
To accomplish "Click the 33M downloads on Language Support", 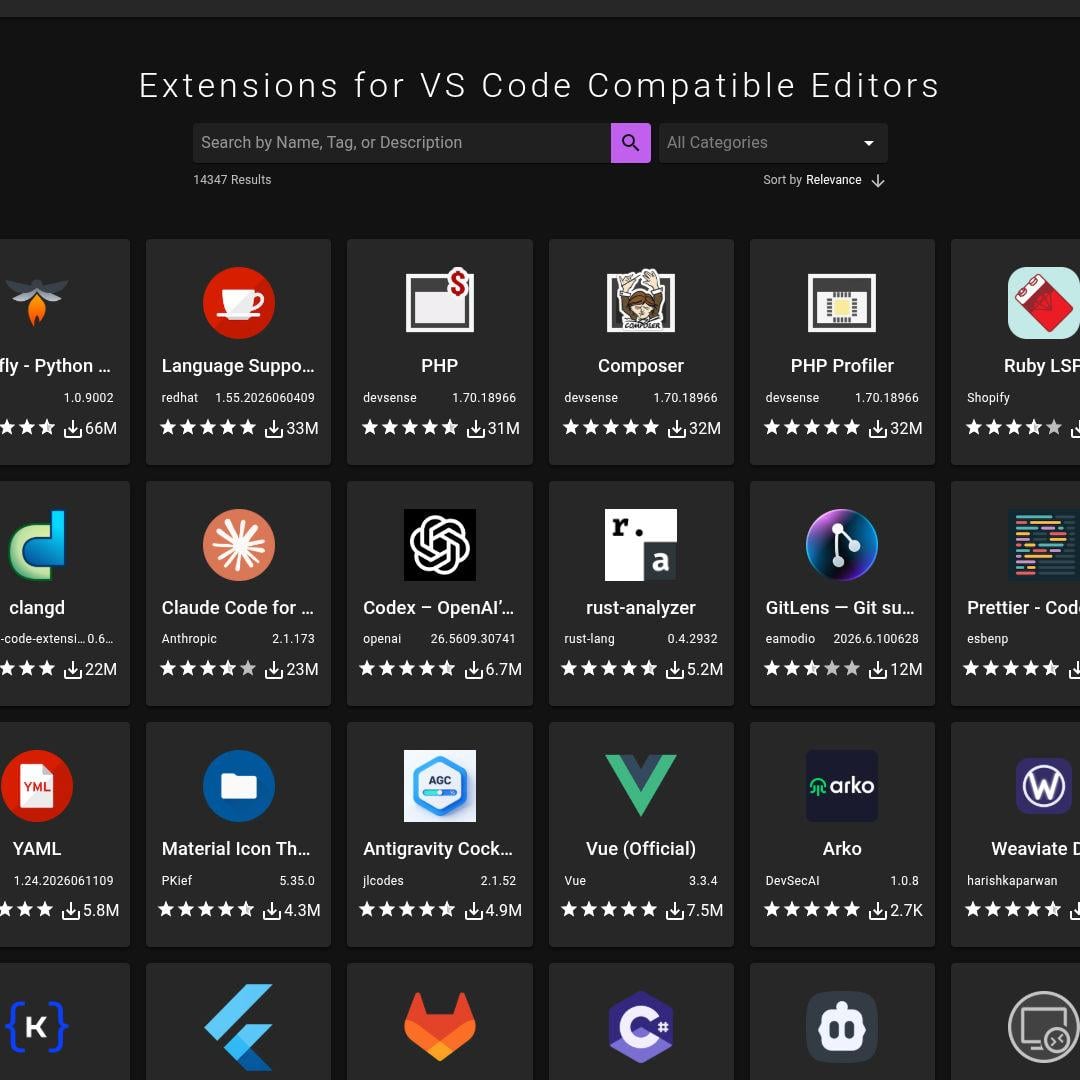I will 294,428.
